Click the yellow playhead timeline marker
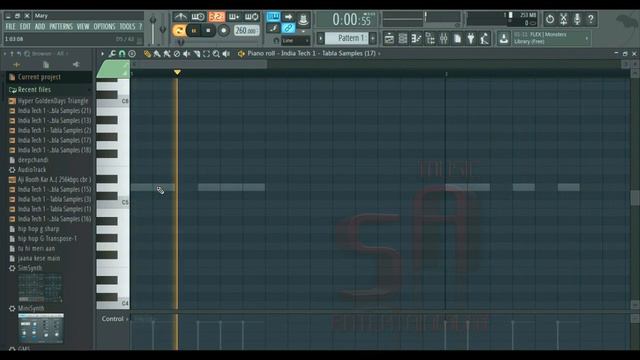Viewport: 640px width, 360px height. (x=177, y=73)
